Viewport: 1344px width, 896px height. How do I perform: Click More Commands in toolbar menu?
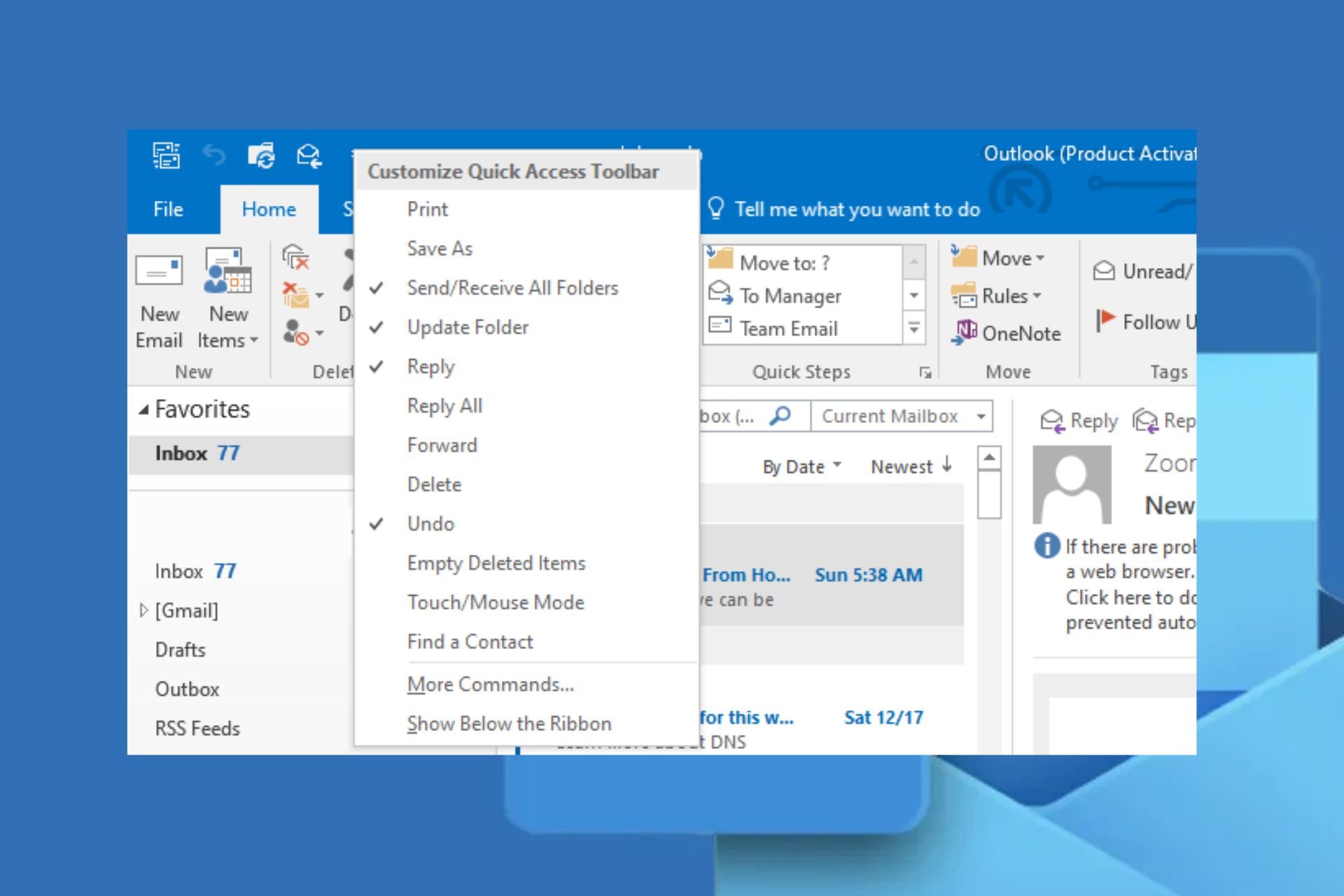click(490, 684)
